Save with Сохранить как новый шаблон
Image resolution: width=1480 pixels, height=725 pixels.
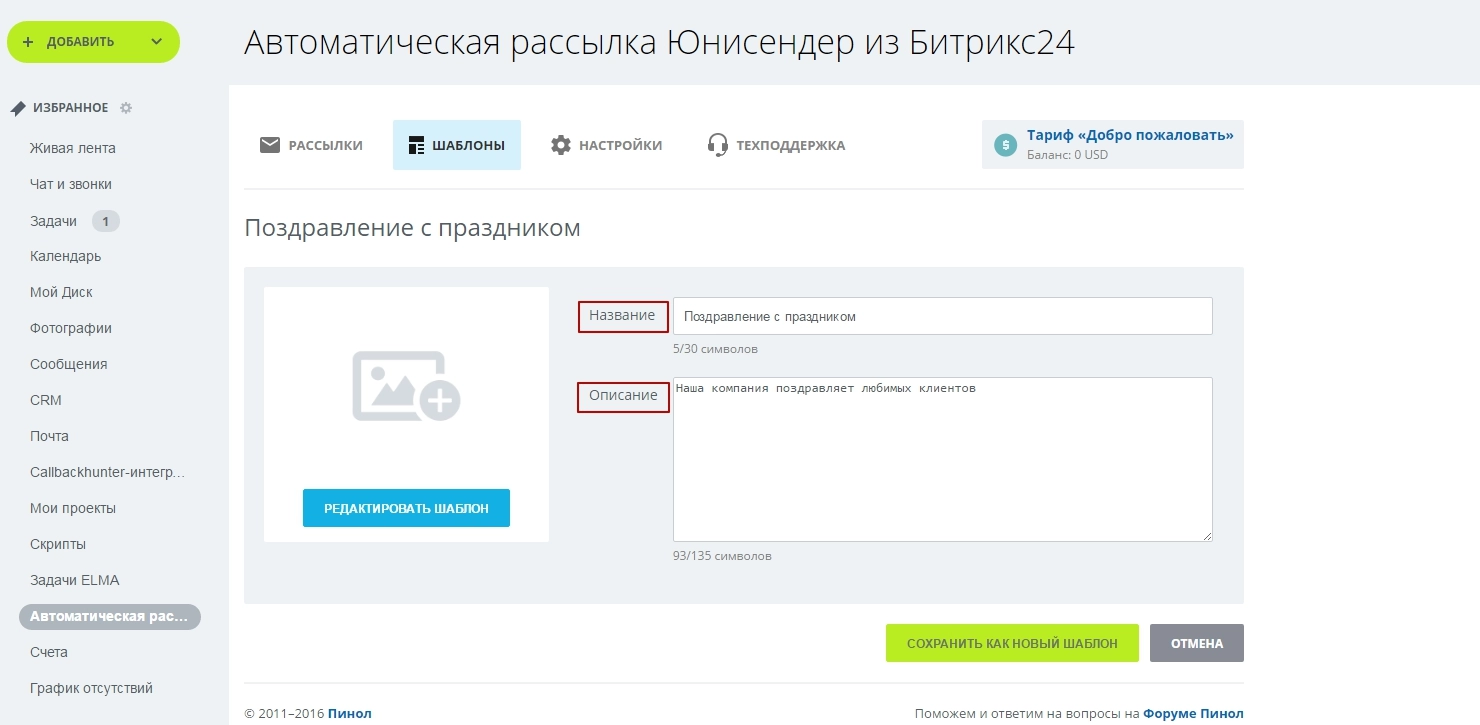pyautogui.click(x=1012, y=643)
